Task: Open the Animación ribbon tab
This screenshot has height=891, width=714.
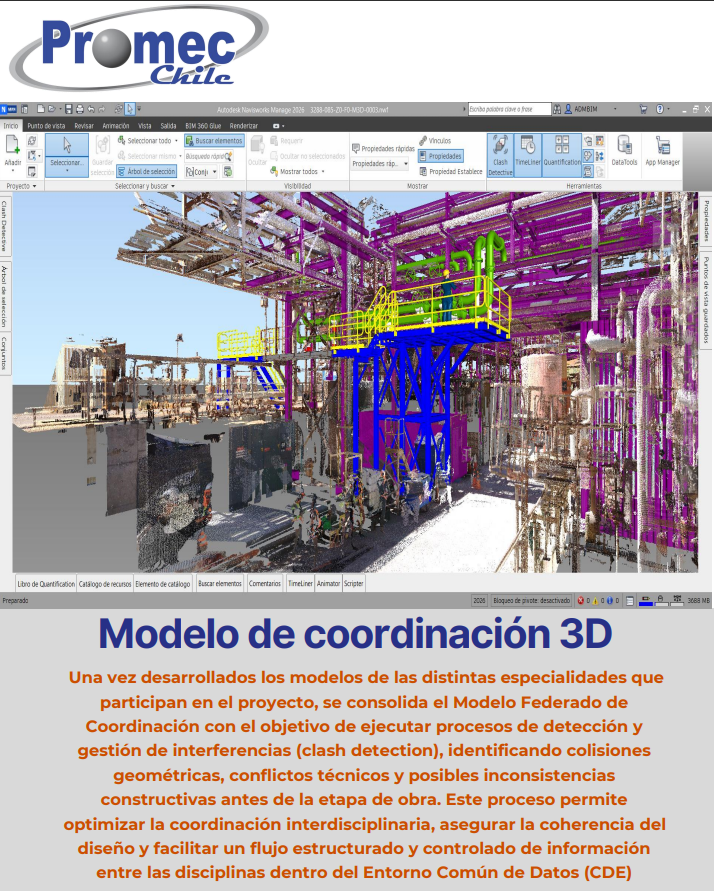Action: point(116,125)
